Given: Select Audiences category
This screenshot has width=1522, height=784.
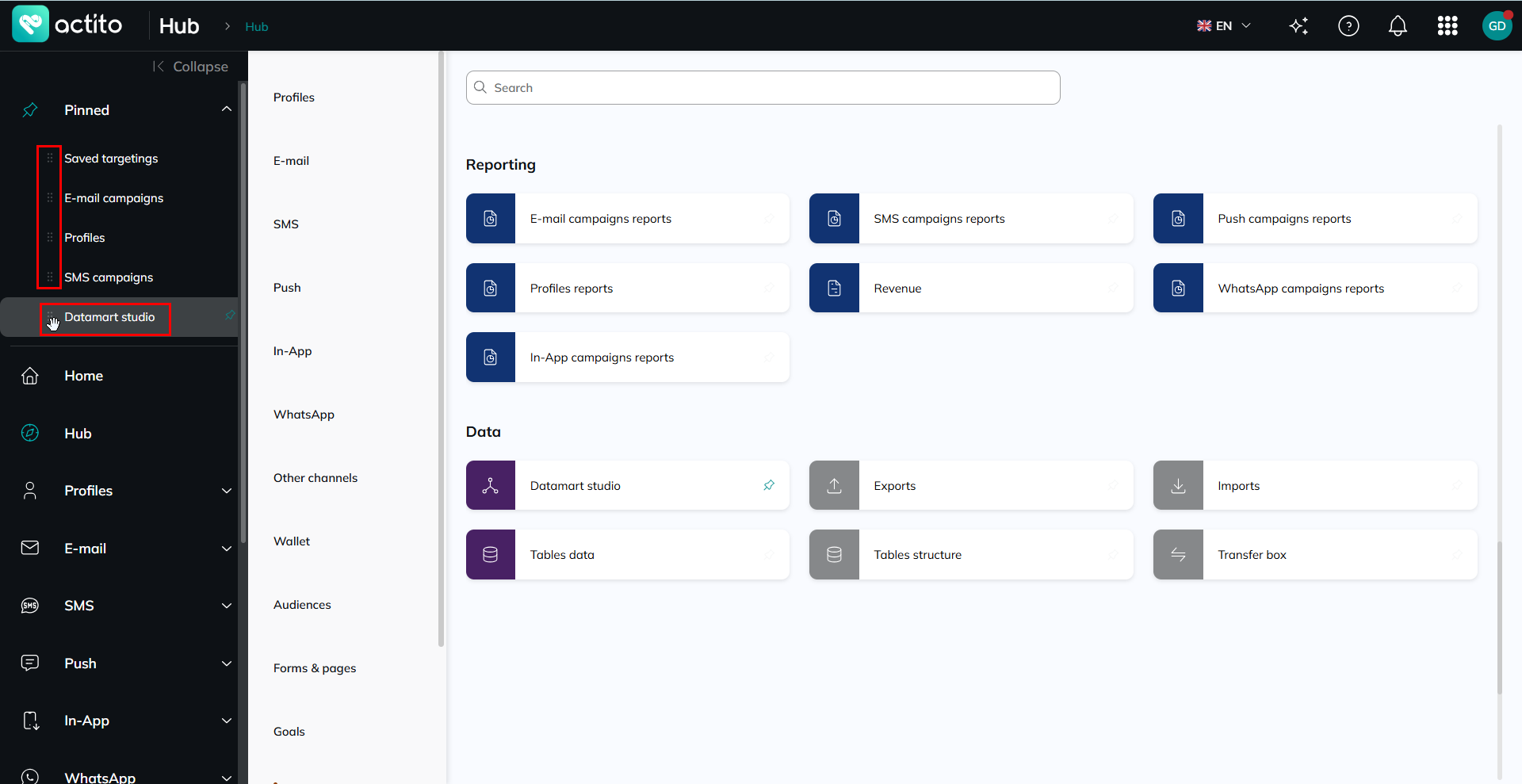Looking at the screenshot, I should click(x=302, y=605).
